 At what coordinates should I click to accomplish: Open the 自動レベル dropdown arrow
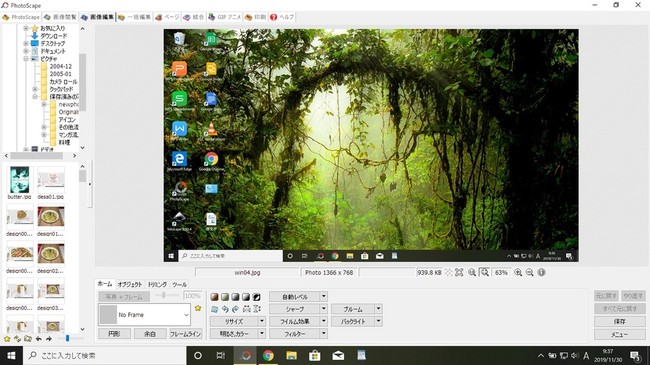pos(324,297)
